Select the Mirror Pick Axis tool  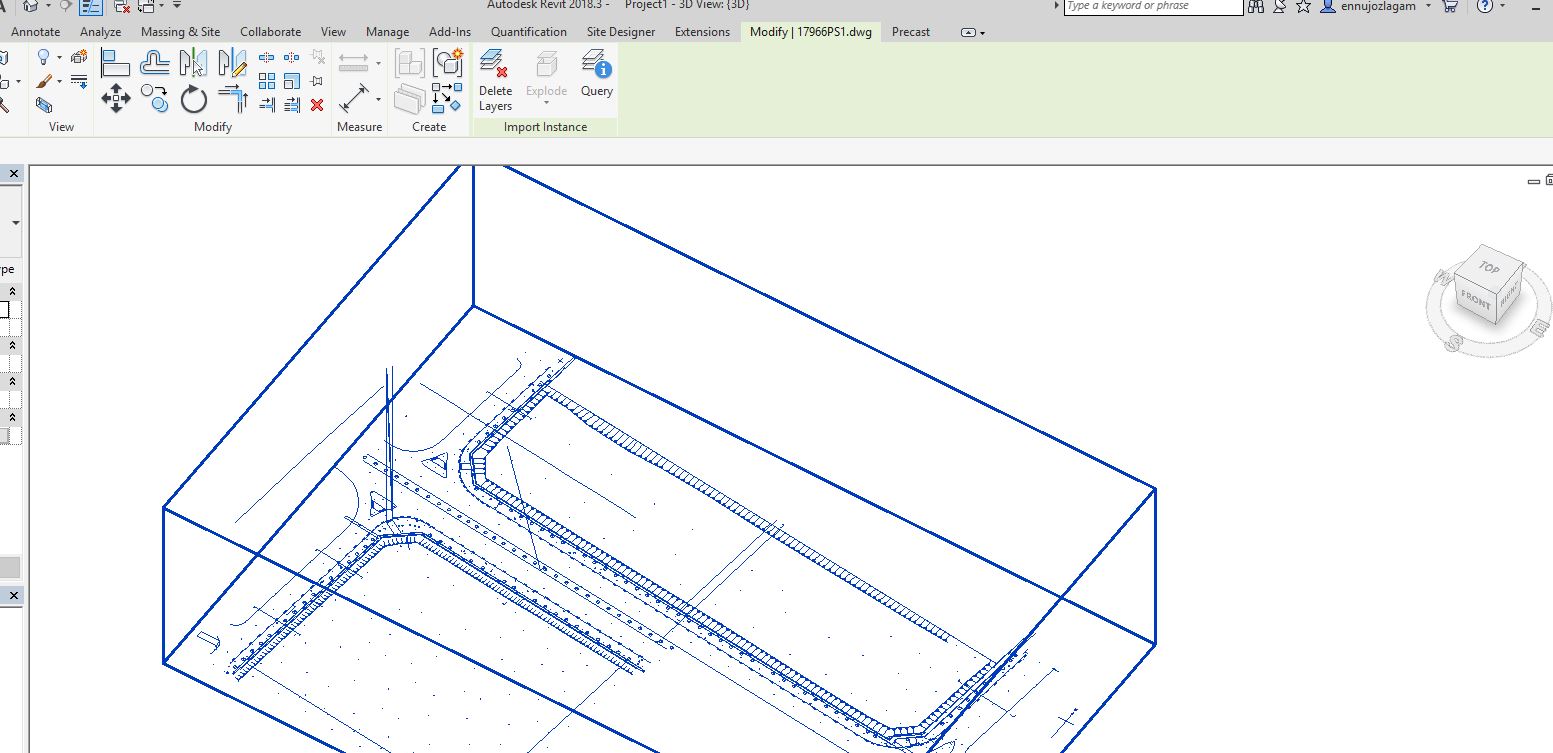coord(192,62)
